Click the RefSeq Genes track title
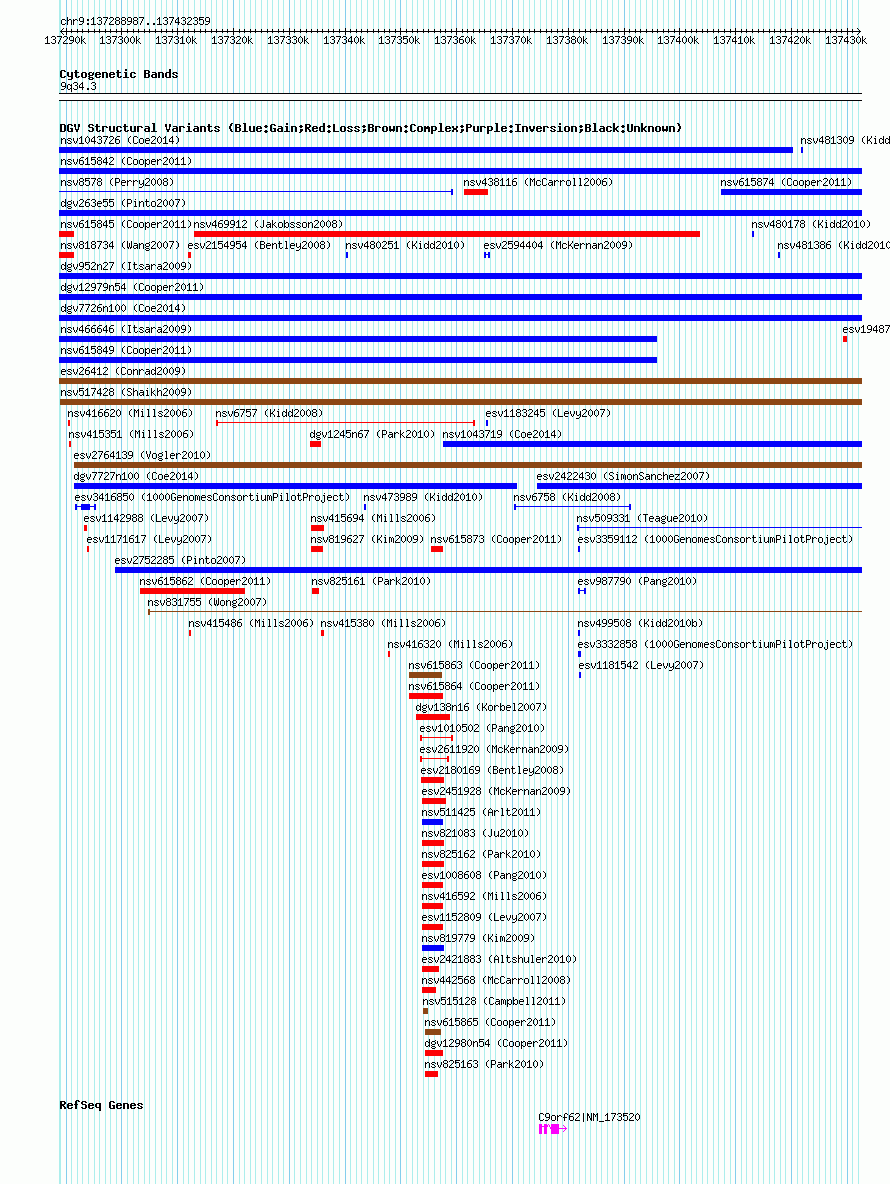The height and width of the screenshot is (1184, 890). point(101,1105)
